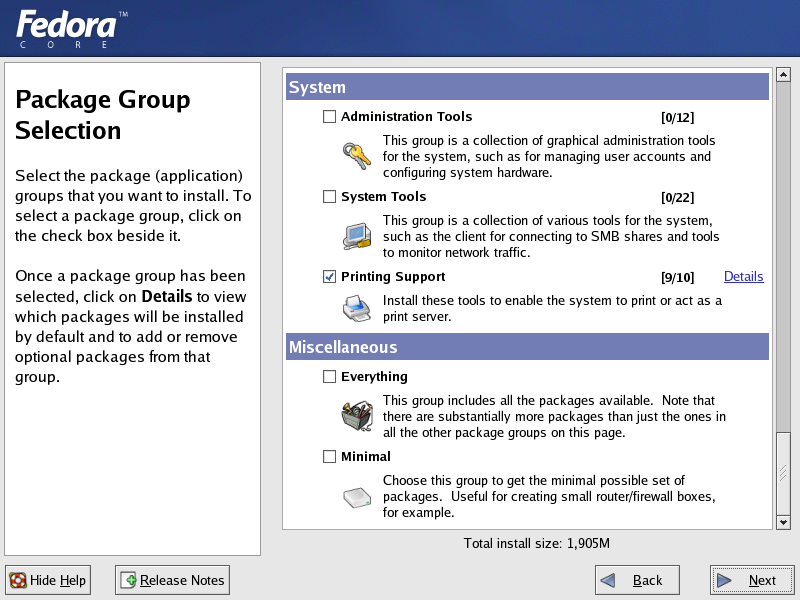
Task: Click the package list scrollbar thumb
Action: tap(783, 473)
